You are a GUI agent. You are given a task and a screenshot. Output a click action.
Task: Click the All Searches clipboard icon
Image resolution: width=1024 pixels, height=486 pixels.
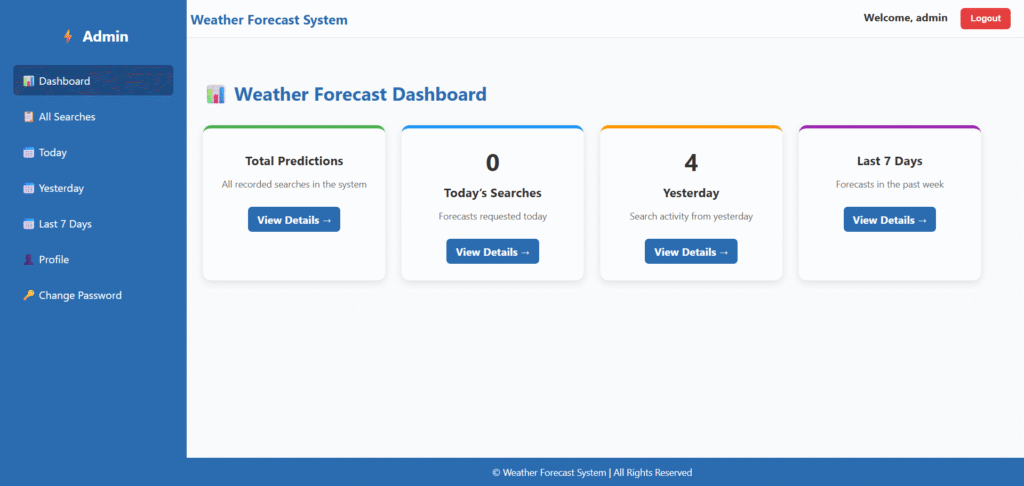click(29, 117)
